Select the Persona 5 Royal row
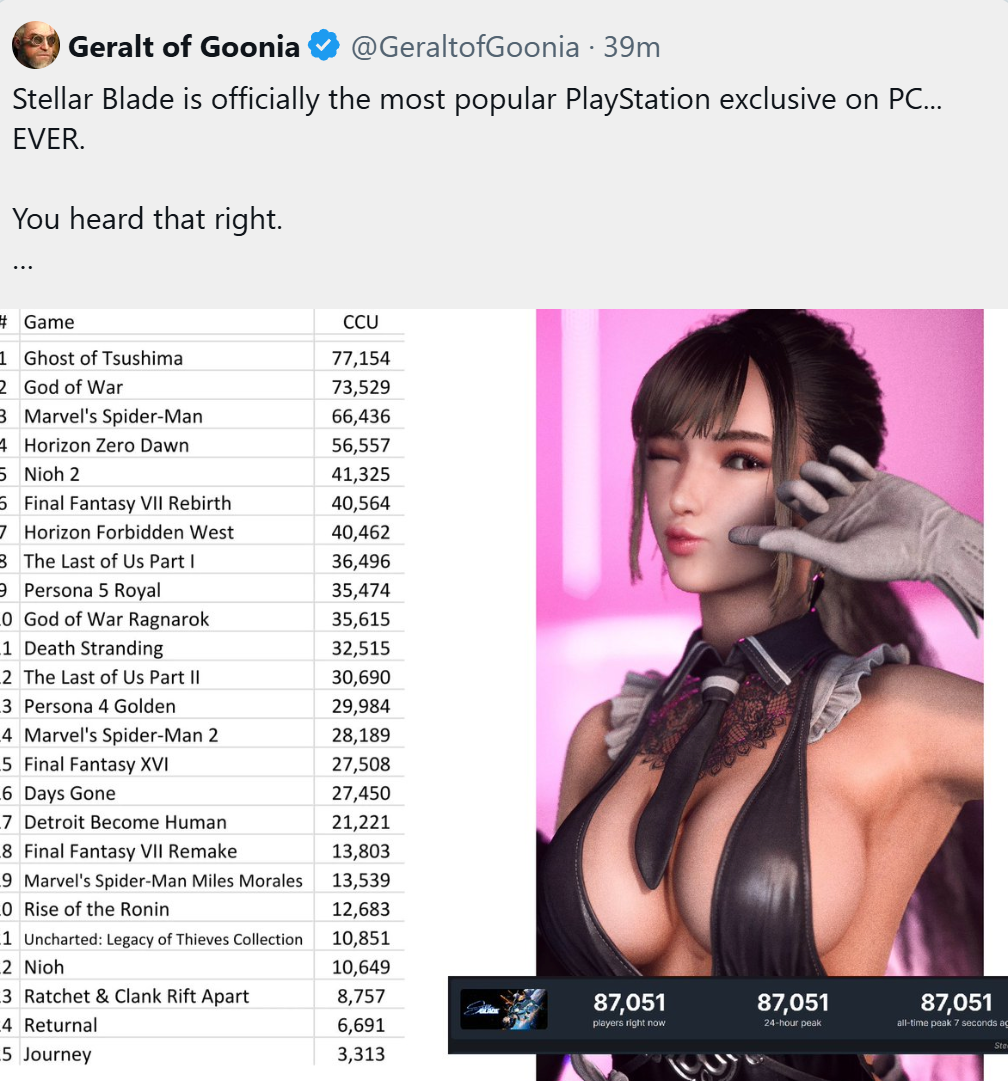Viewport: 1008px width, 1081px height. (202, 589)
